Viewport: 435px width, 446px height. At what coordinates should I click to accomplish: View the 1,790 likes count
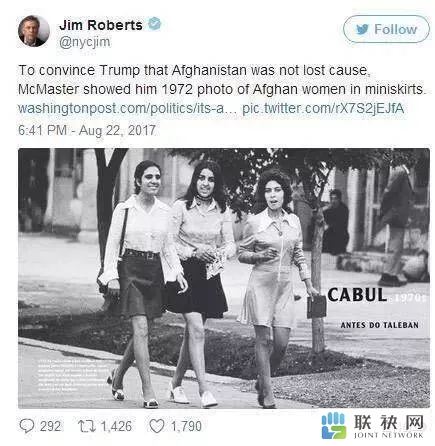click(186, 426)
